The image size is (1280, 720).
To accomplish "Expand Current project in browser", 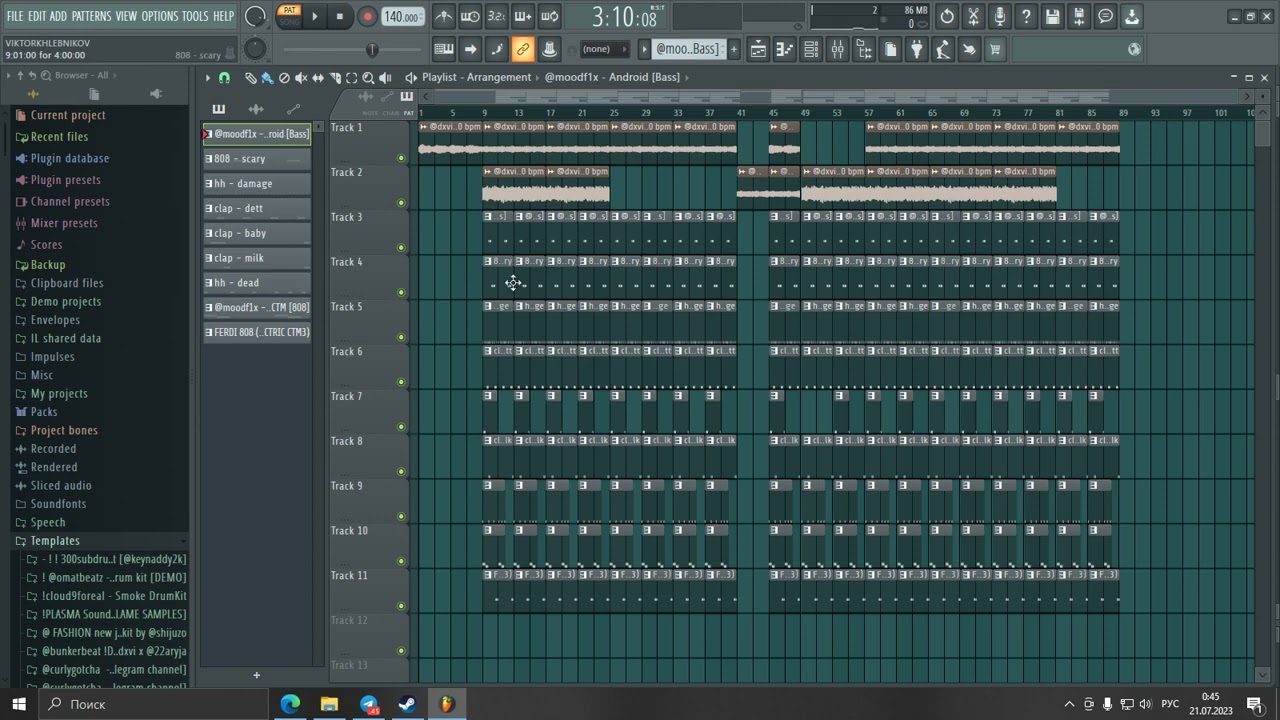I will coord(67,115).
